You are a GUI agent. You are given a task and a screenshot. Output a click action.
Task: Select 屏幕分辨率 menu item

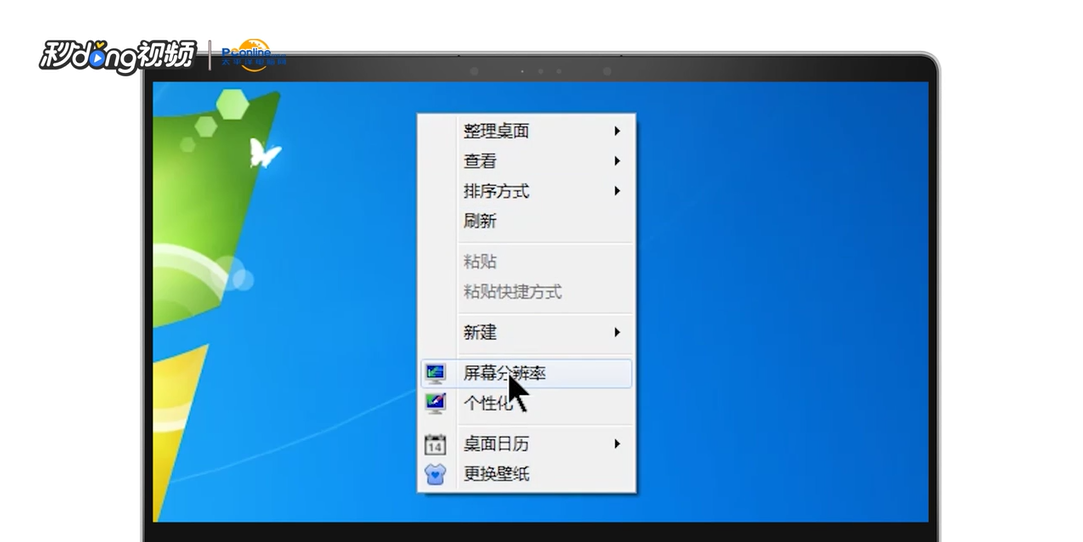[526, 374]
